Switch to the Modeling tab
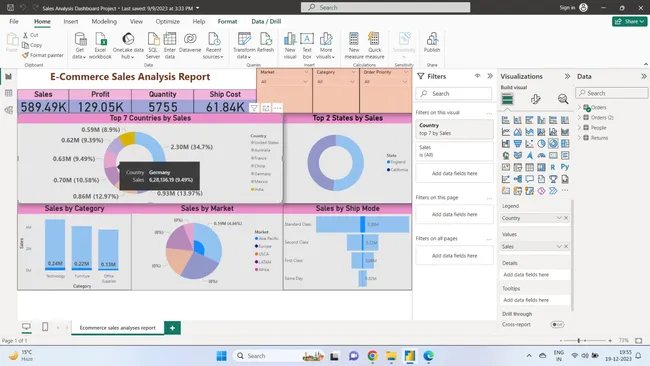Screen dimensions: 650x366 click(104, 22)
